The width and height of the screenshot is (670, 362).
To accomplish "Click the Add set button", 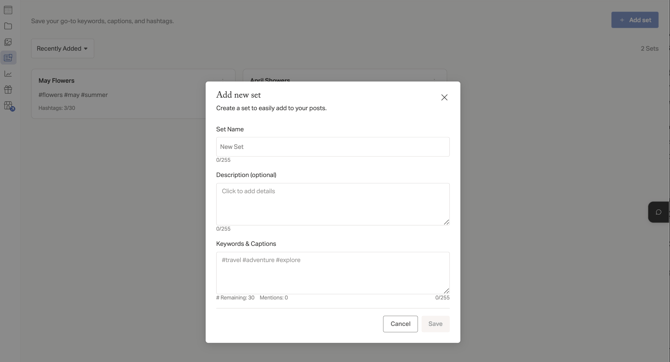I will 635,20.
